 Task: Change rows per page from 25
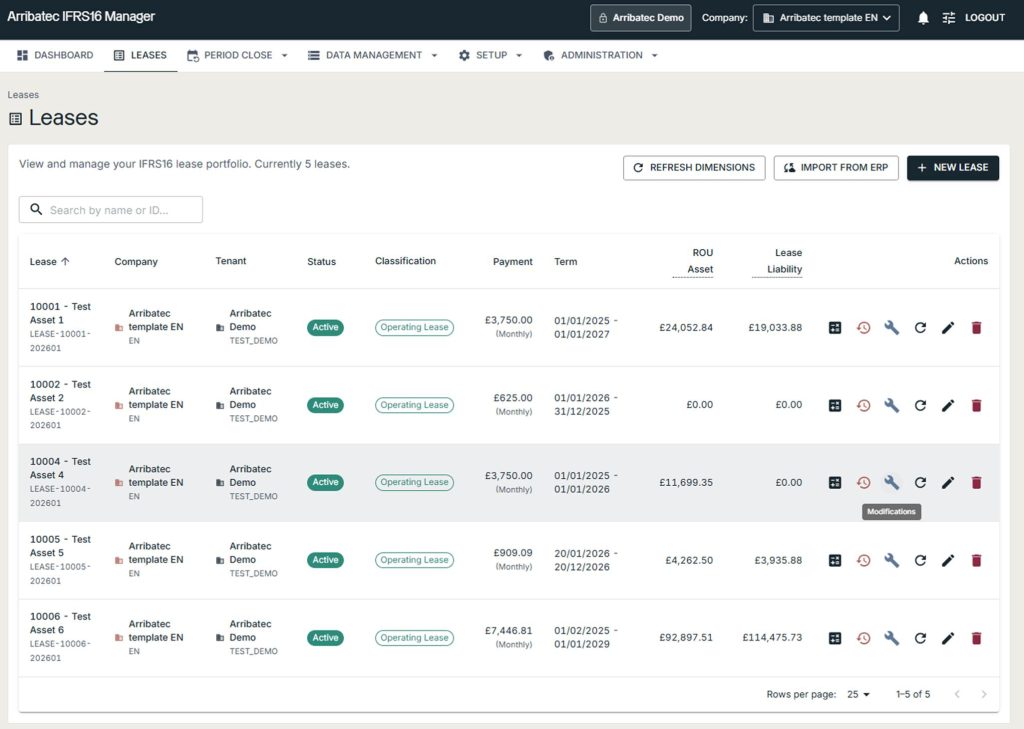(858, 694)
